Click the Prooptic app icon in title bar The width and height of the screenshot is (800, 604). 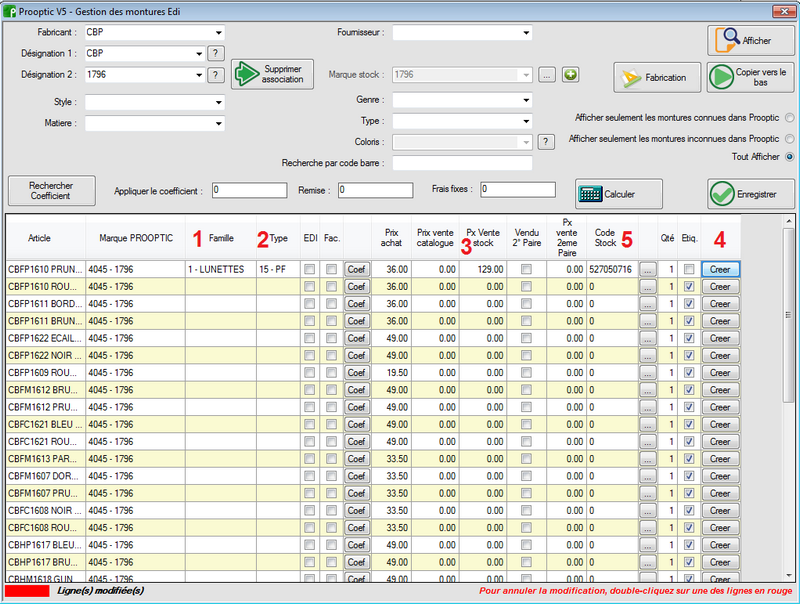pos(10,11)
